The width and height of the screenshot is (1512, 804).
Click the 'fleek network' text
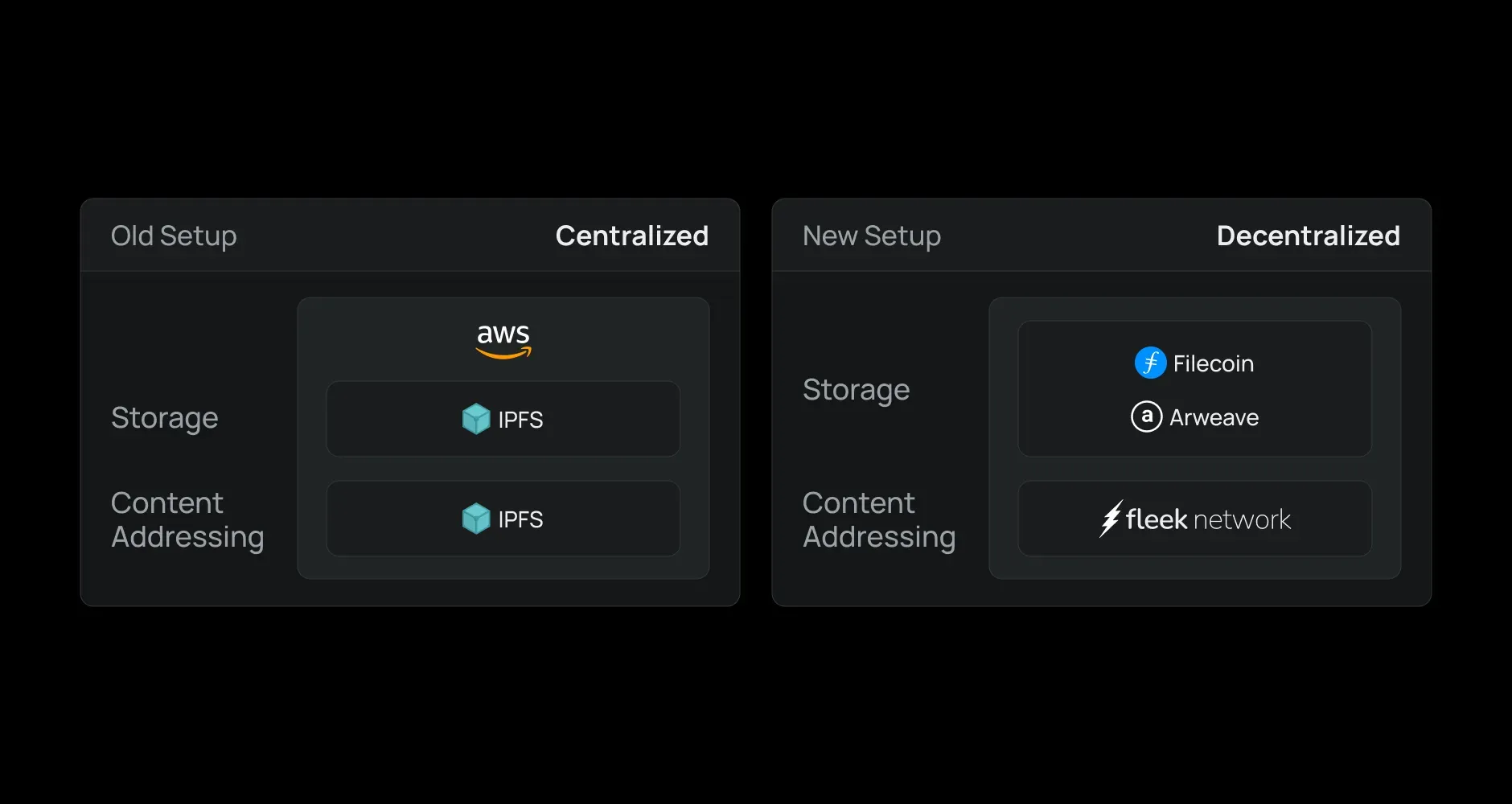1208,519
